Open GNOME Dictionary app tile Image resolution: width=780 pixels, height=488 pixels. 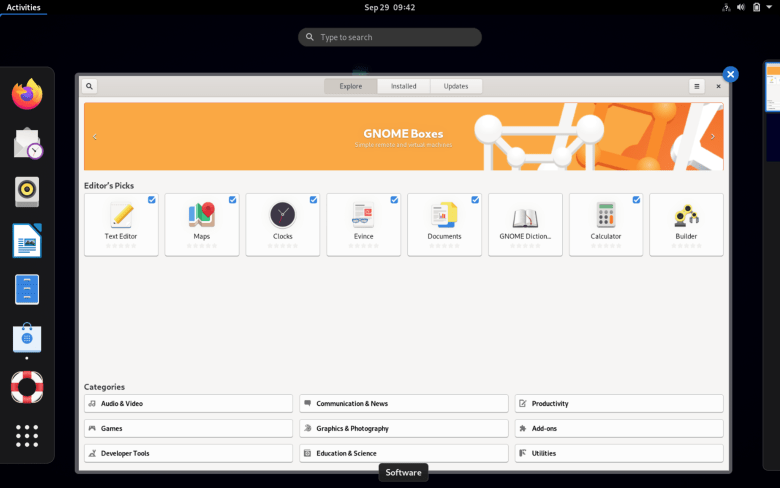[525, 225]
